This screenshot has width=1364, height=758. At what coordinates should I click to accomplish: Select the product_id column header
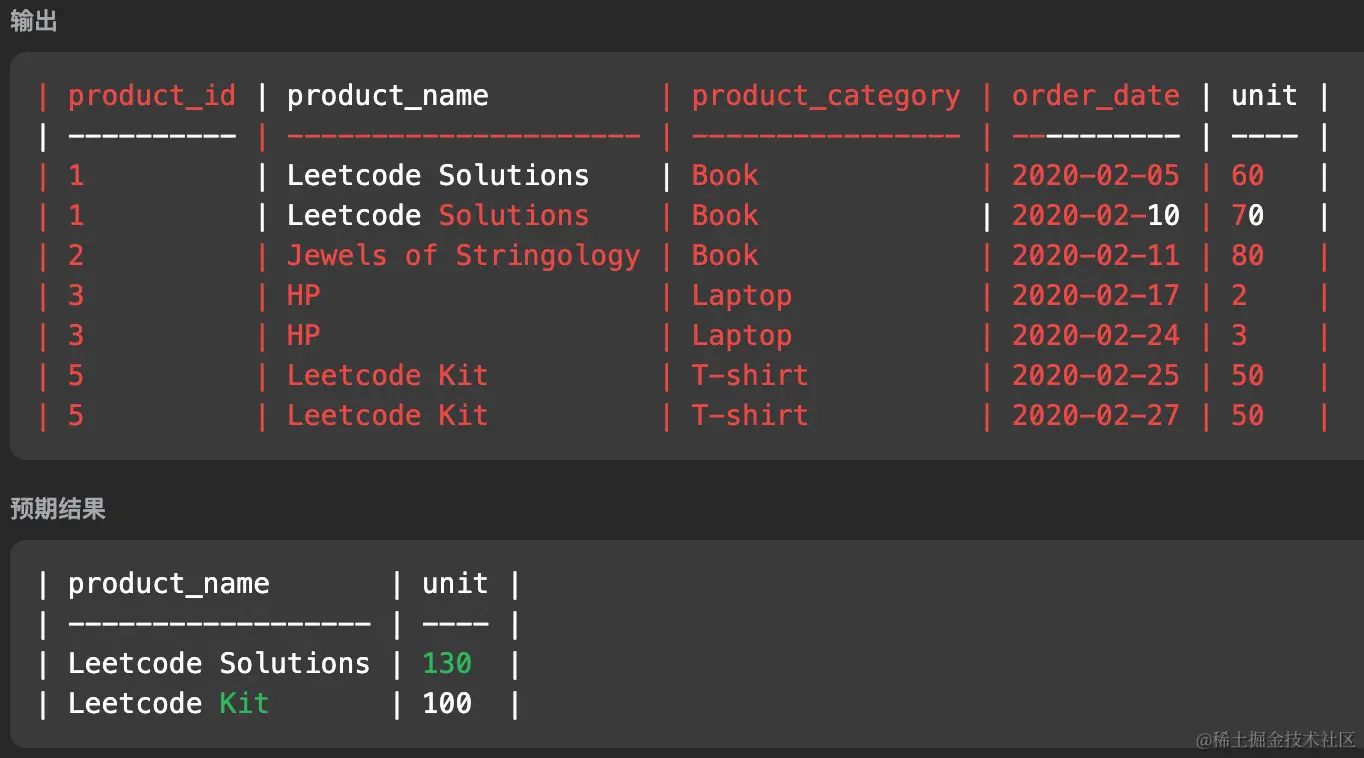[151, 96]
